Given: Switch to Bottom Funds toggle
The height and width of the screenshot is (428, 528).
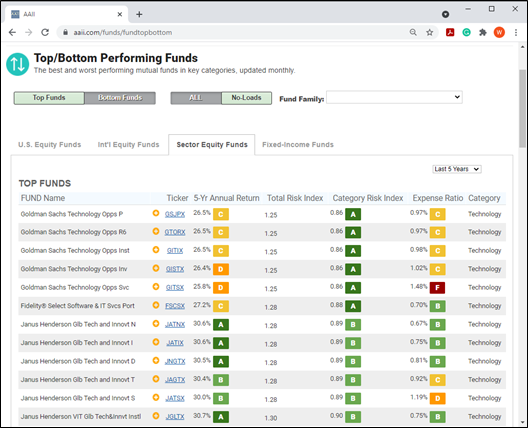Looking at the screenshot, I should (120, 98).
